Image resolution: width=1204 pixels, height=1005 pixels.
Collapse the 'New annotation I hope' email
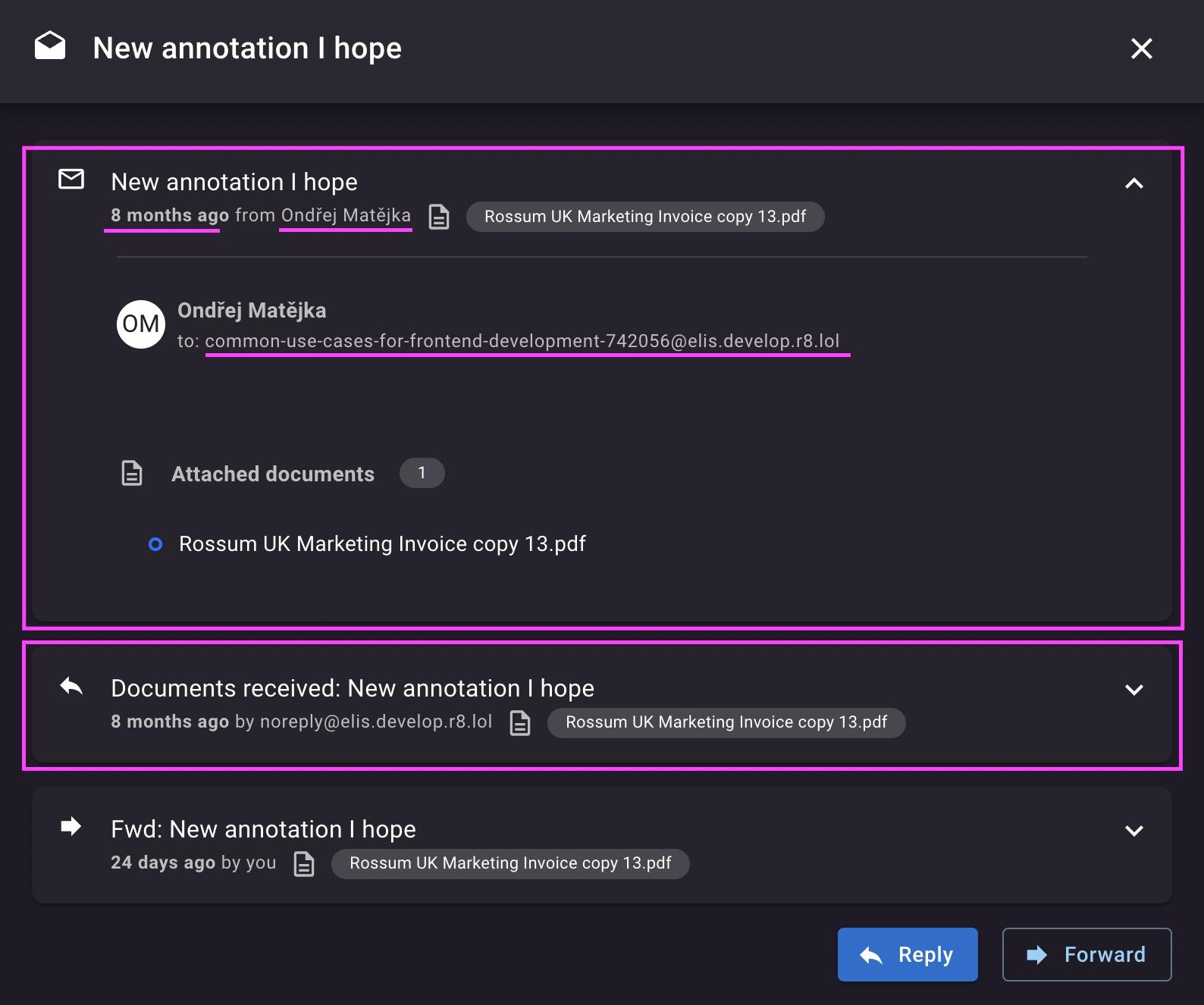pyautogui.click(x=1133, y=183)
